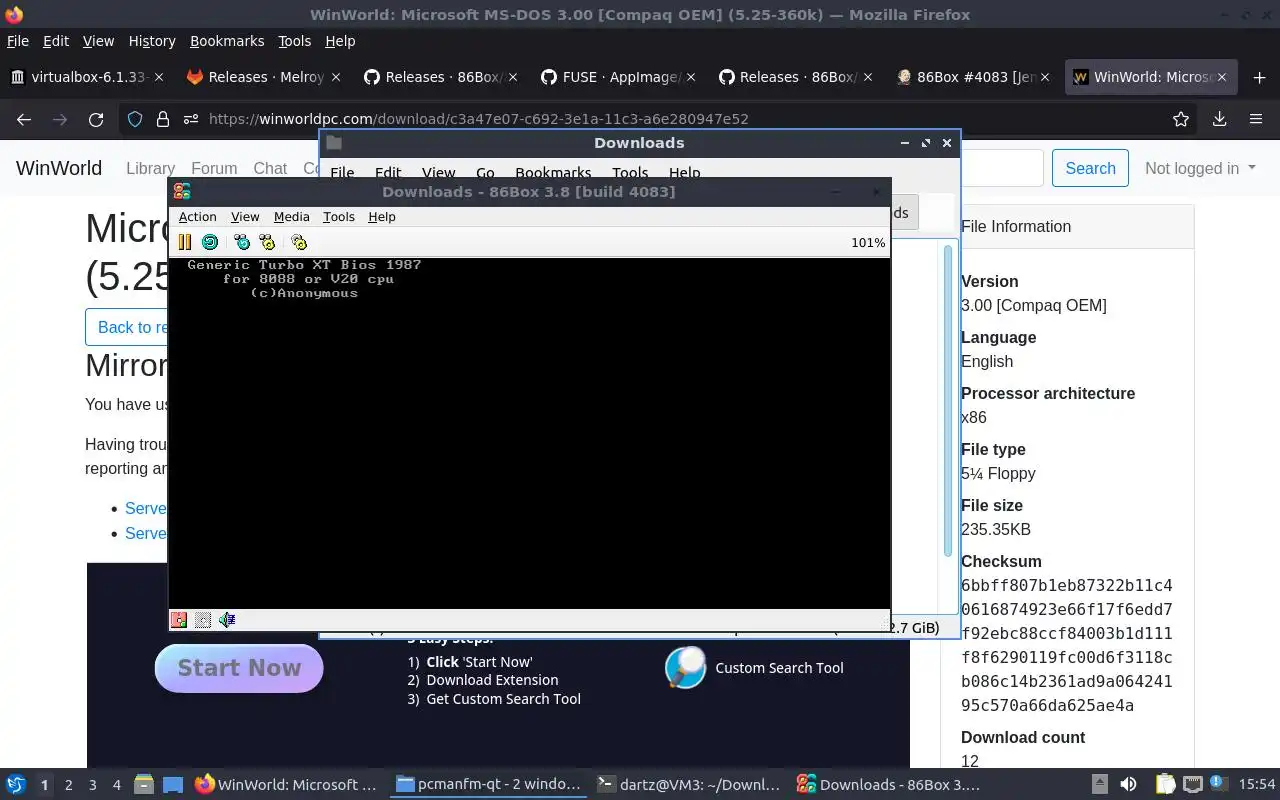Activate pcmanfm-qt taskbar entry
1280x800 pixels.
tap(487, 785)
